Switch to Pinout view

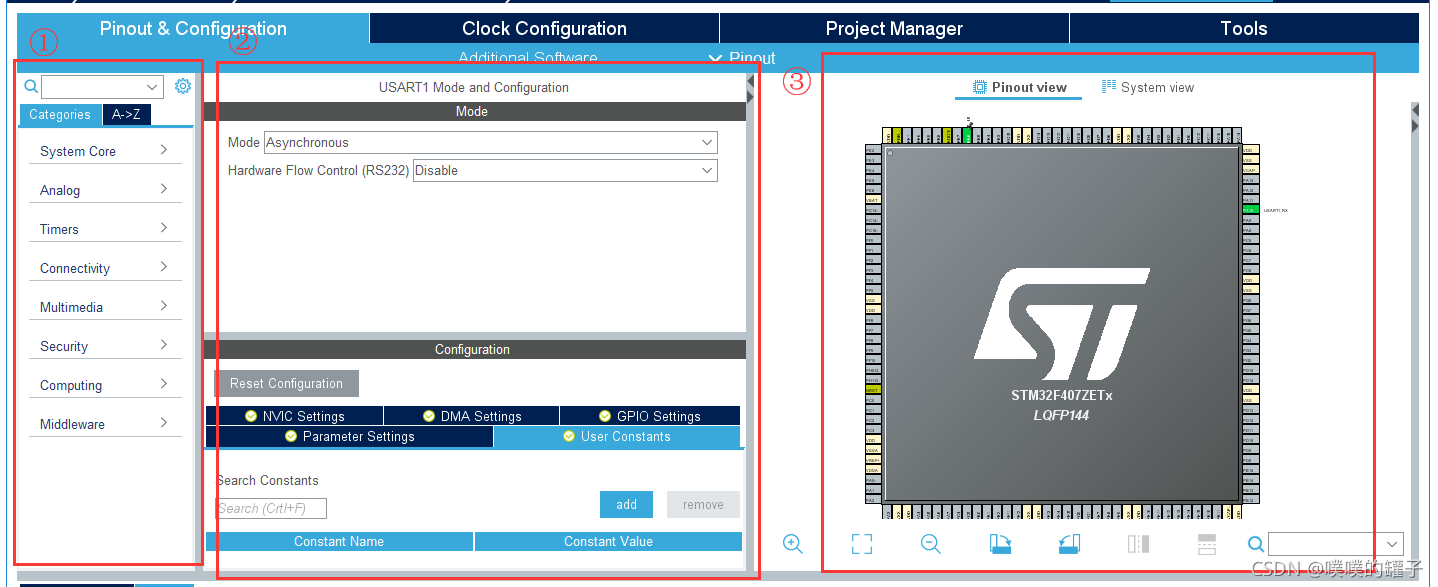pos(1020,87)
